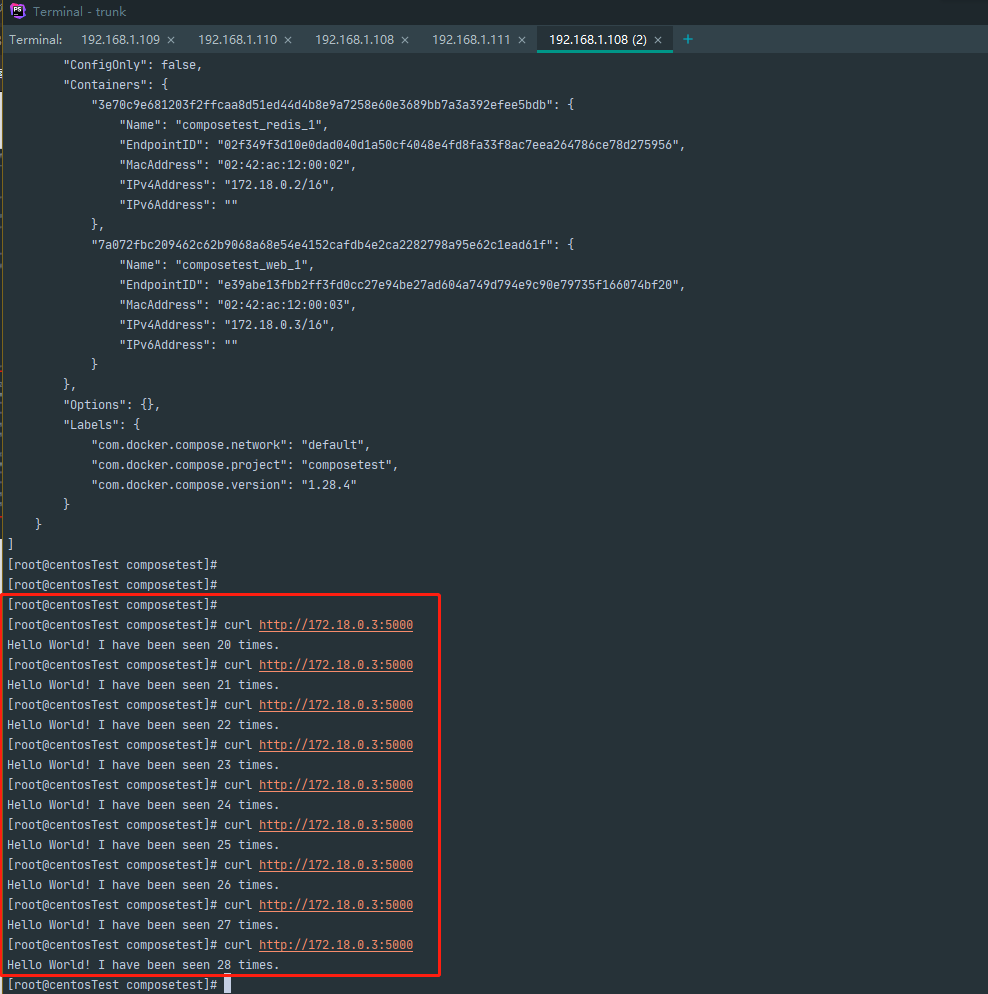Follow curl URL link preceding 'seen 22 times'
This screenshot has height=994, width=988.
pos(336,705)
